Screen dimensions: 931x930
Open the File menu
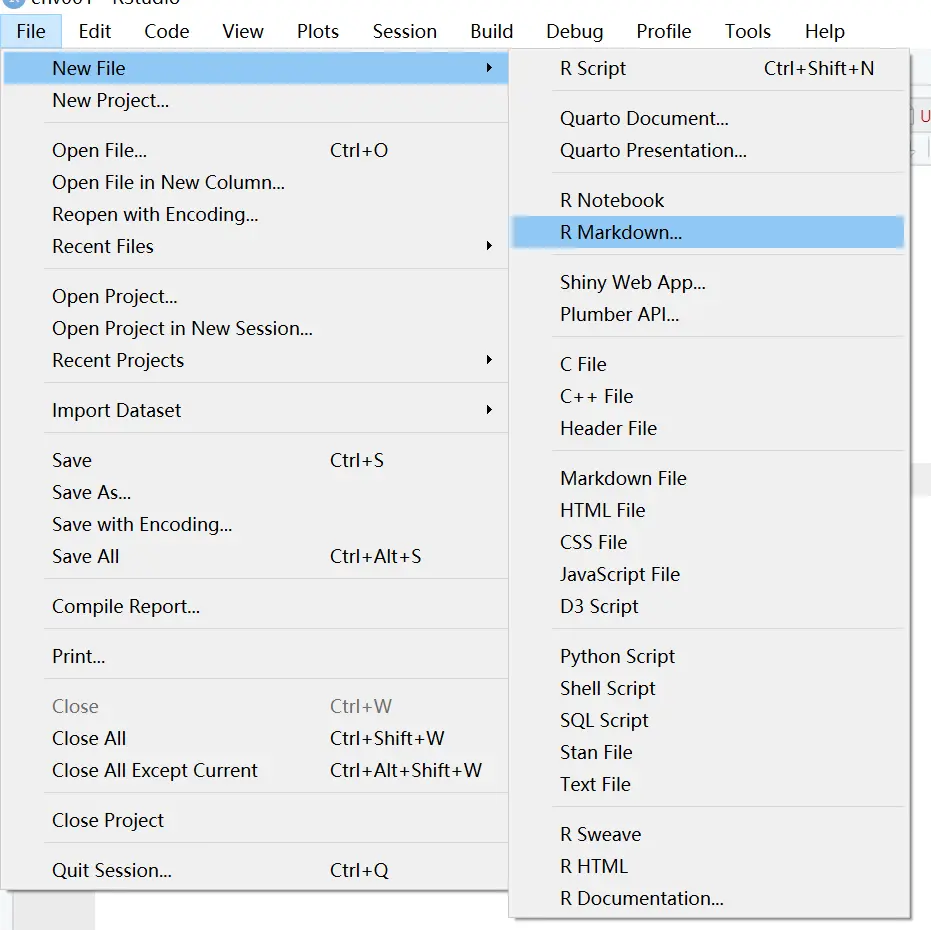coord(31,31)
